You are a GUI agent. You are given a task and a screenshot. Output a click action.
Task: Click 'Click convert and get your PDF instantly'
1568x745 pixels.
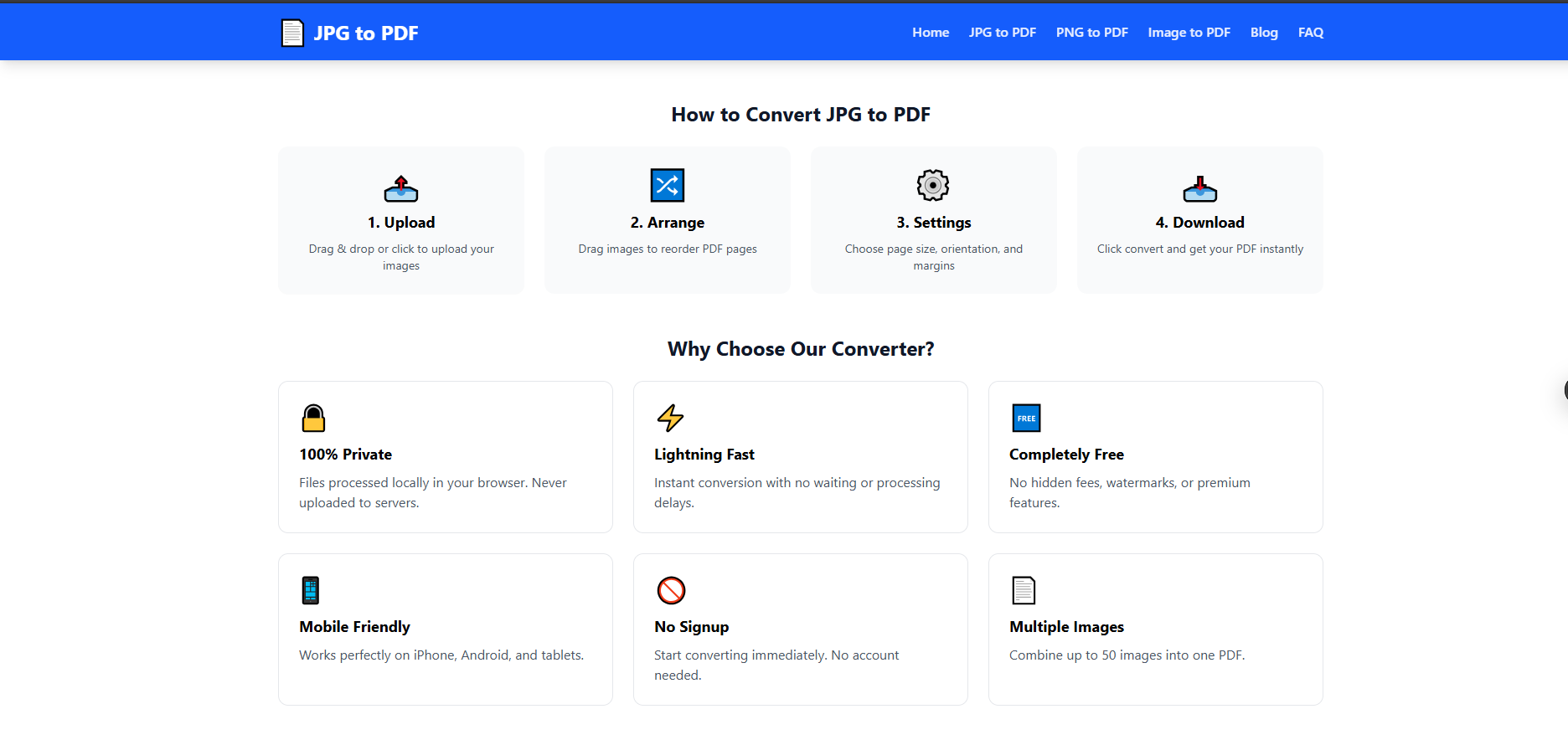tap(1200, 249)
